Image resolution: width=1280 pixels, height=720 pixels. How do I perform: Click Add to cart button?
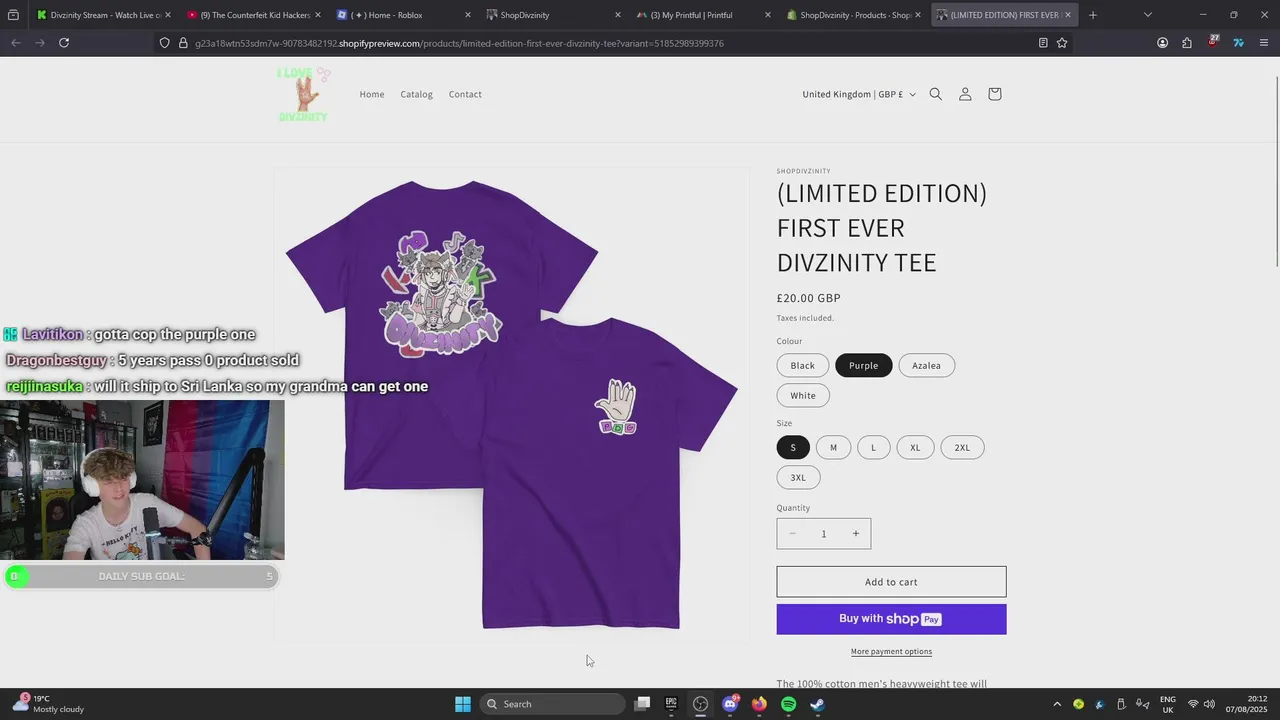(x=891, y=582)
